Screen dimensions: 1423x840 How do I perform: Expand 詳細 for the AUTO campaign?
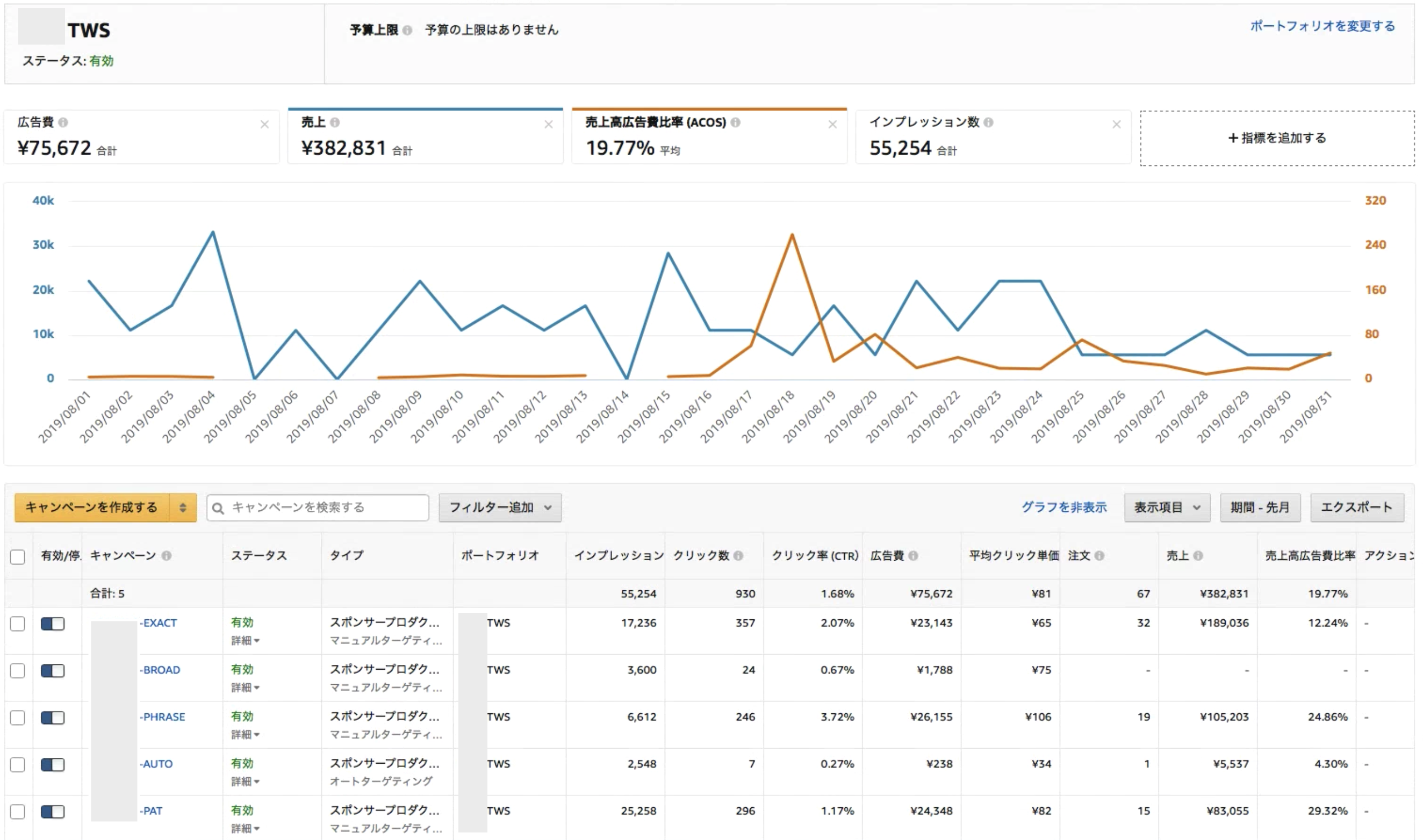click(245, 781)
